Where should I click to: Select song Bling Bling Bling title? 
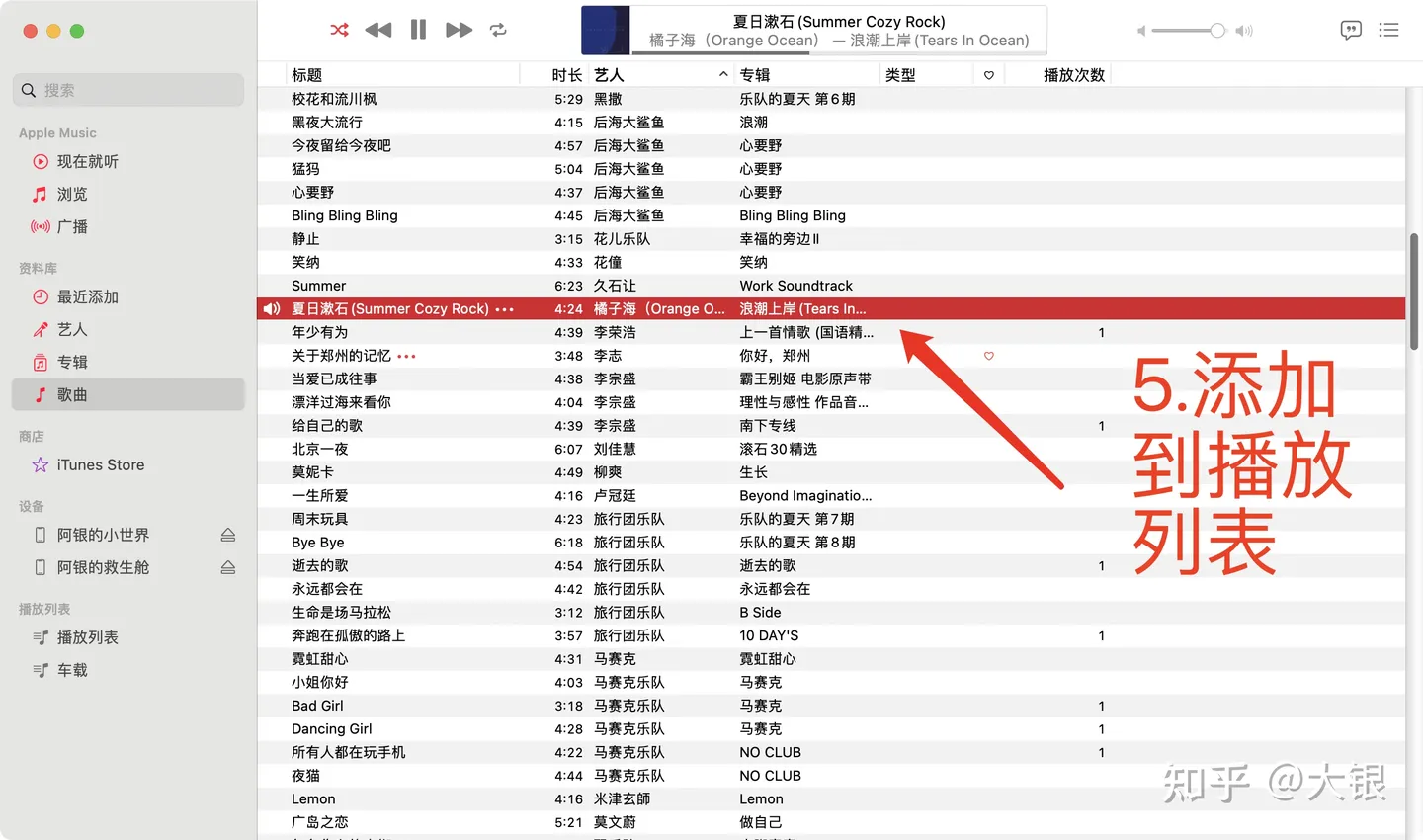(x=345, y=215)
